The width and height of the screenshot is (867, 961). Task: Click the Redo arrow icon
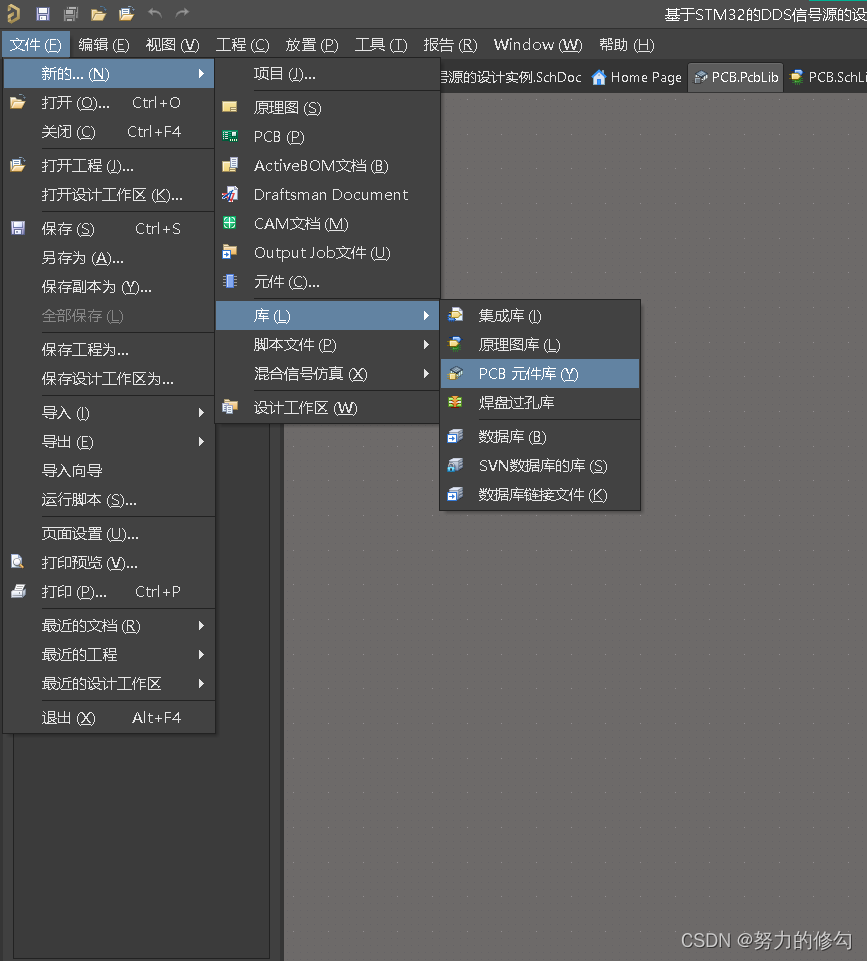coord(182,13)
